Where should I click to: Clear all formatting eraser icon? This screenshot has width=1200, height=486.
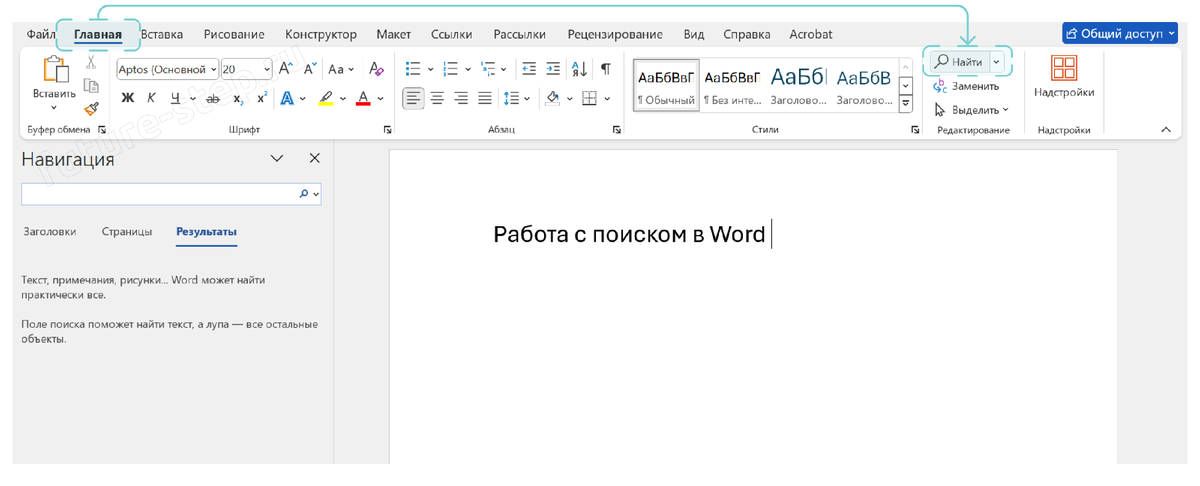[376, 69]
